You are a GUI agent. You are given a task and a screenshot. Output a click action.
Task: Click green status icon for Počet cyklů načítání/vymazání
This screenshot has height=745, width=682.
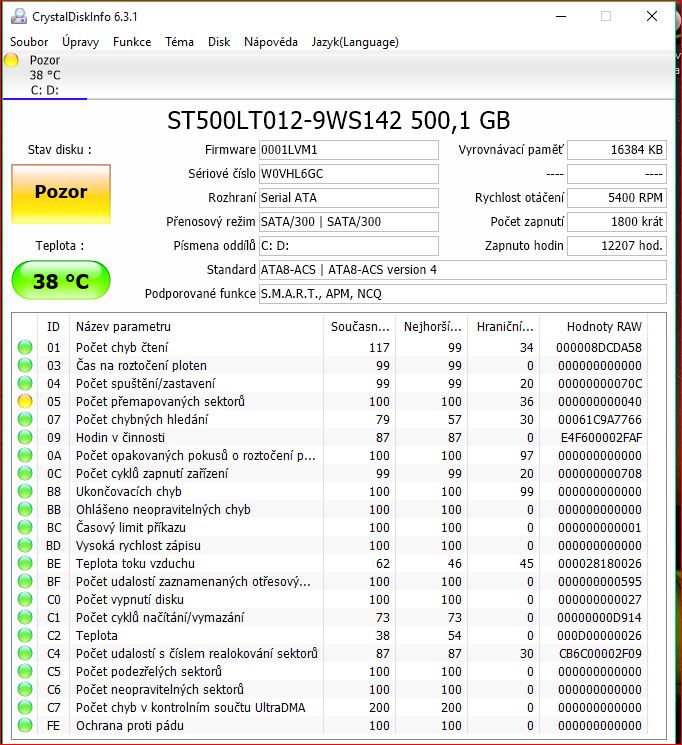25,618
